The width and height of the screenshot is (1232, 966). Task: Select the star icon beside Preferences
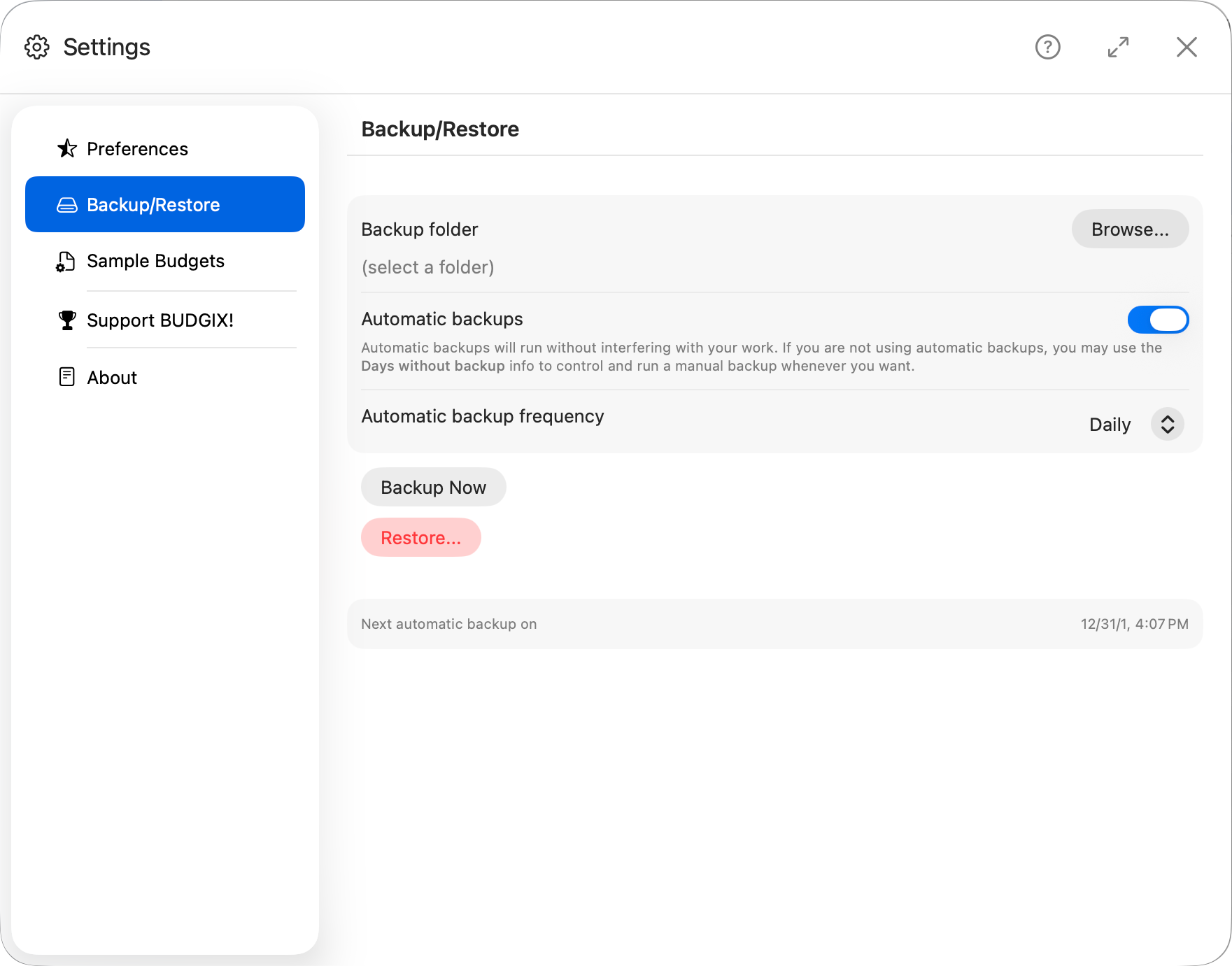66,148
